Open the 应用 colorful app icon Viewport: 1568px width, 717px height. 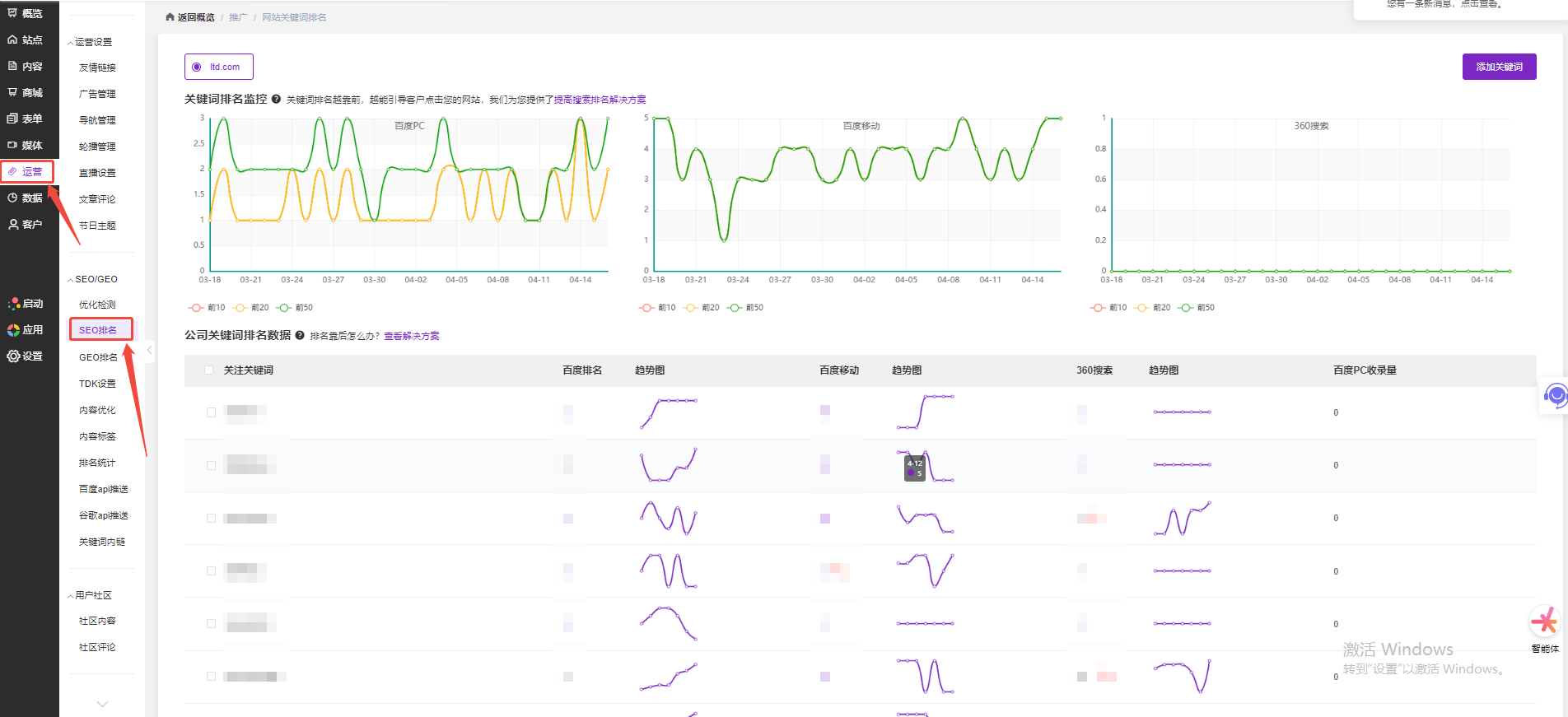(13, 329)
